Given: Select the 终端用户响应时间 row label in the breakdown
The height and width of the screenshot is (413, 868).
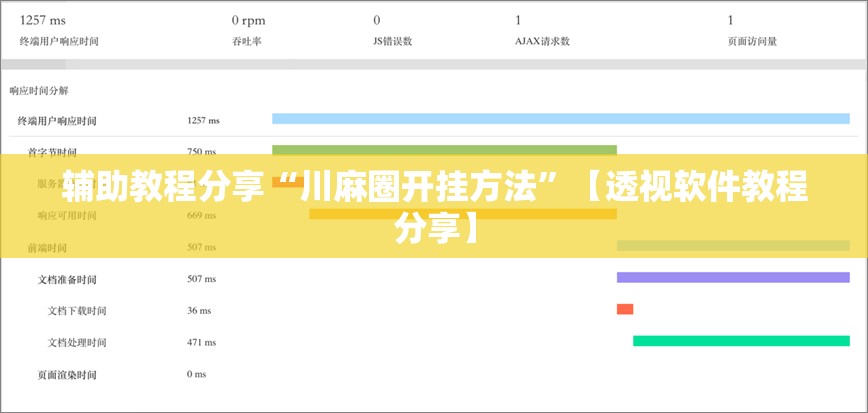Looking at the screenshot, I should tap(57, 121).
